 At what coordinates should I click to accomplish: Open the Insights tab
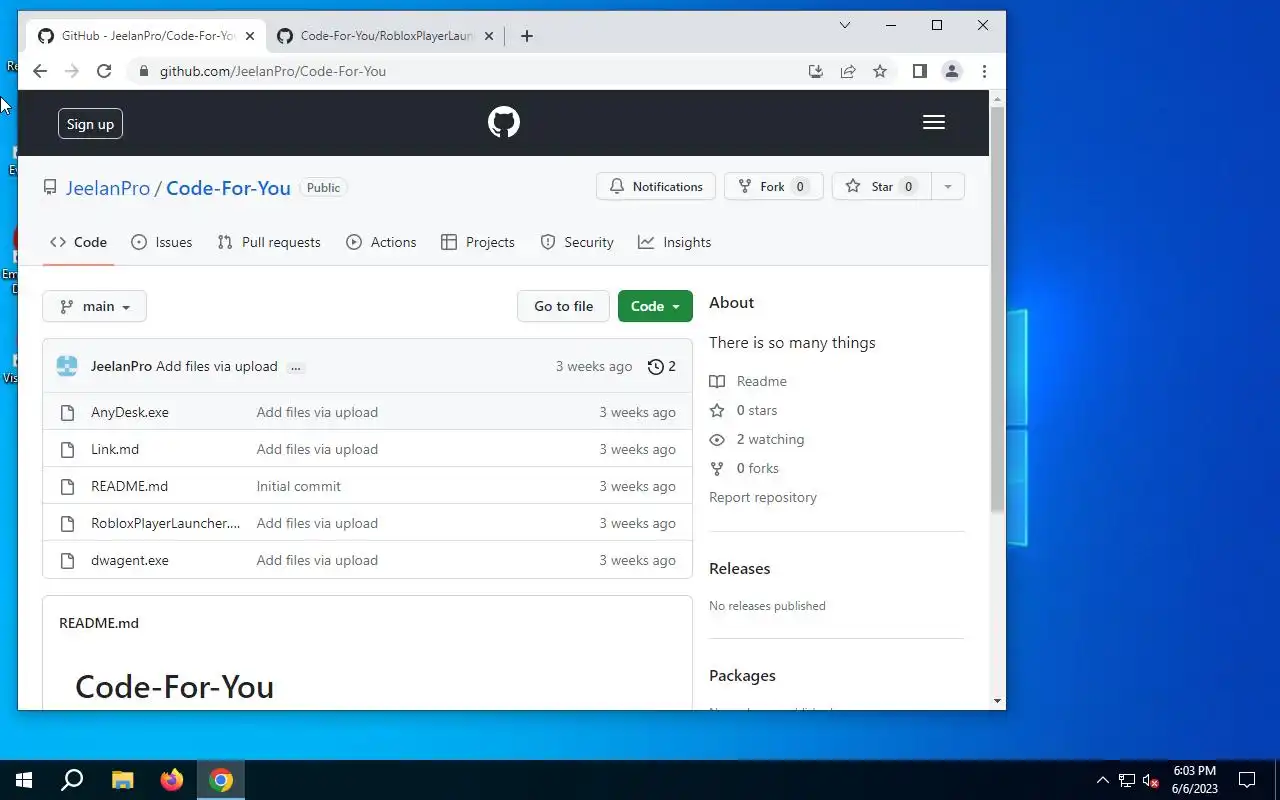[675, 242]
